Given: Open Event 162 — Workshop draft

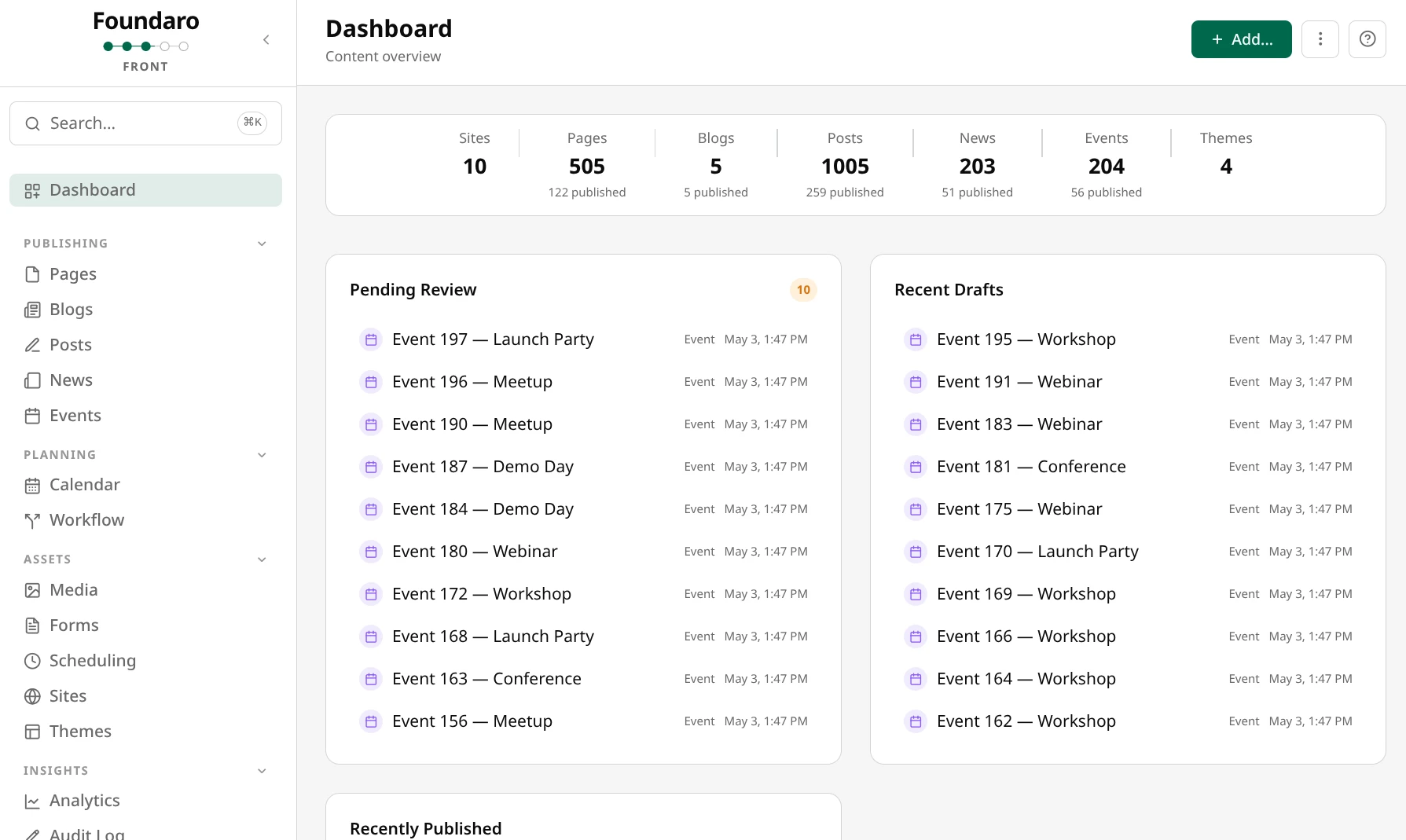Looking at the screenshot, I should point(1128,721).
